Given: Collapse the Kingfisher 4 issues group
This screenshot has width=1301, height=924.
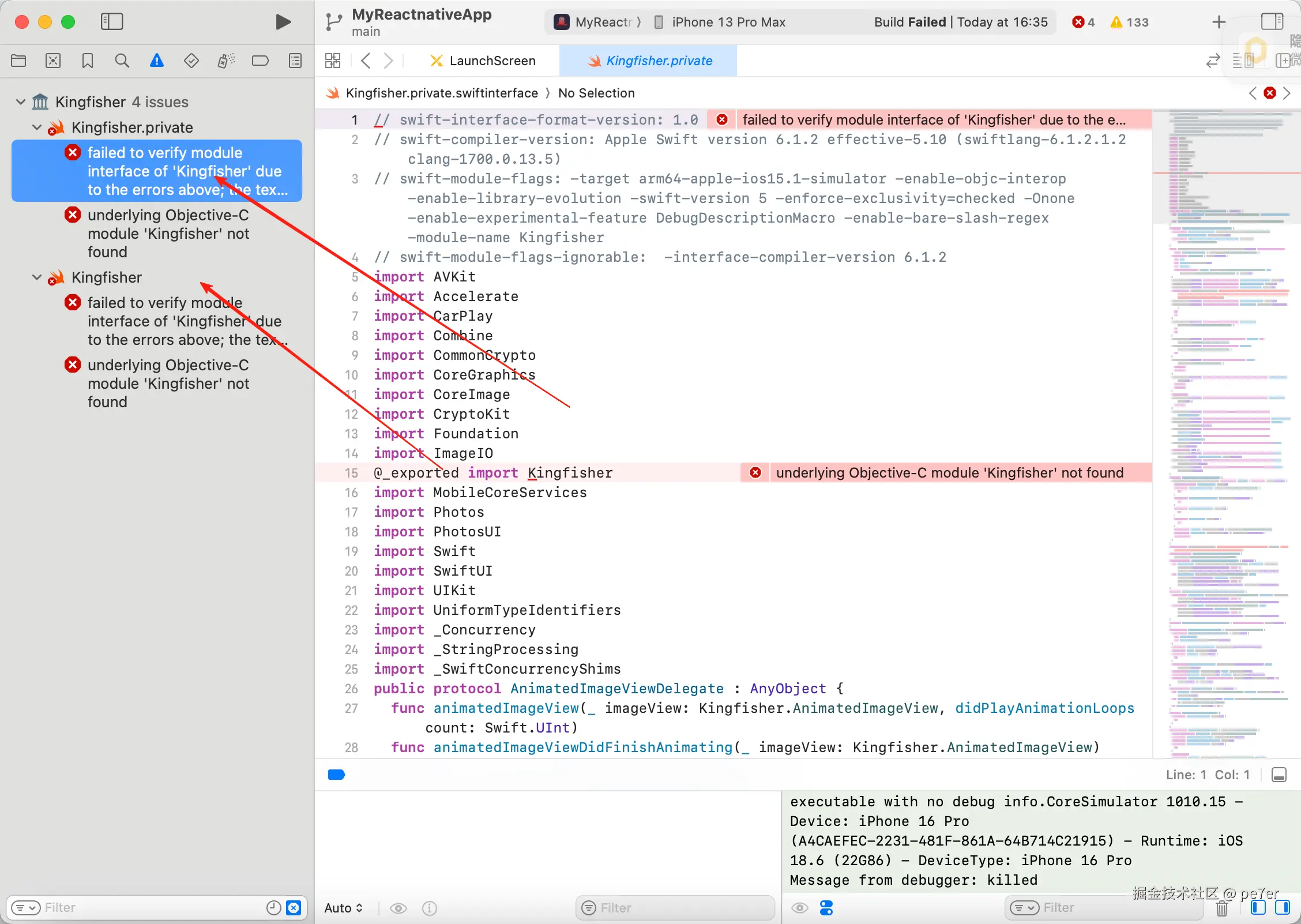Looking at the screenshot, I should tap(21, 102).
